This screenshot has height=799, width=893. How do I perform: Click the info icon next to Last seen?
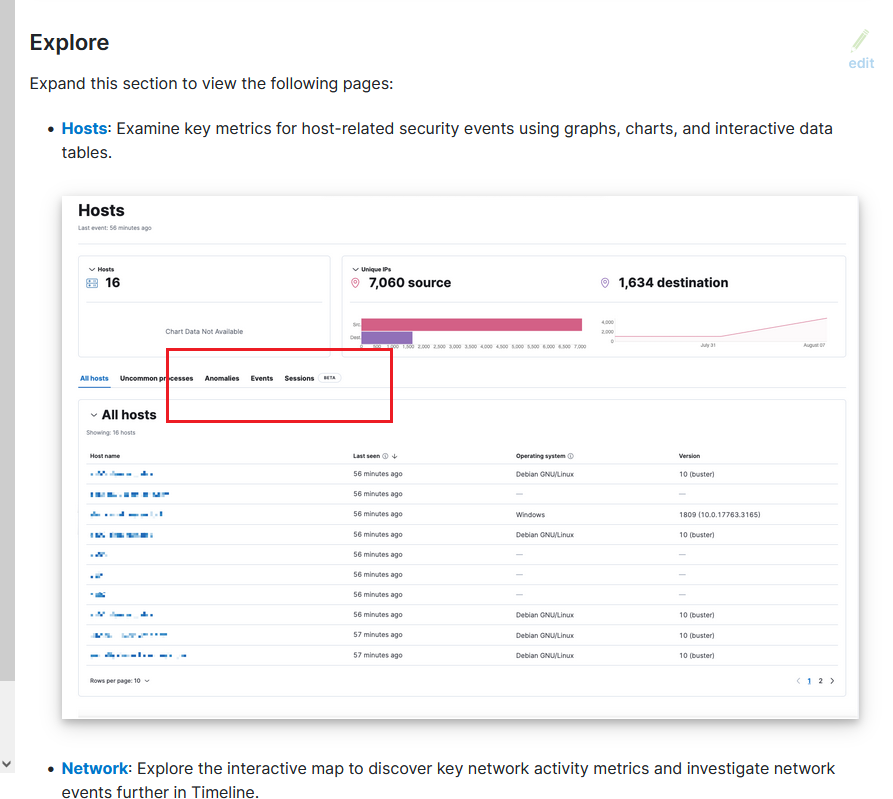point(386,456)
